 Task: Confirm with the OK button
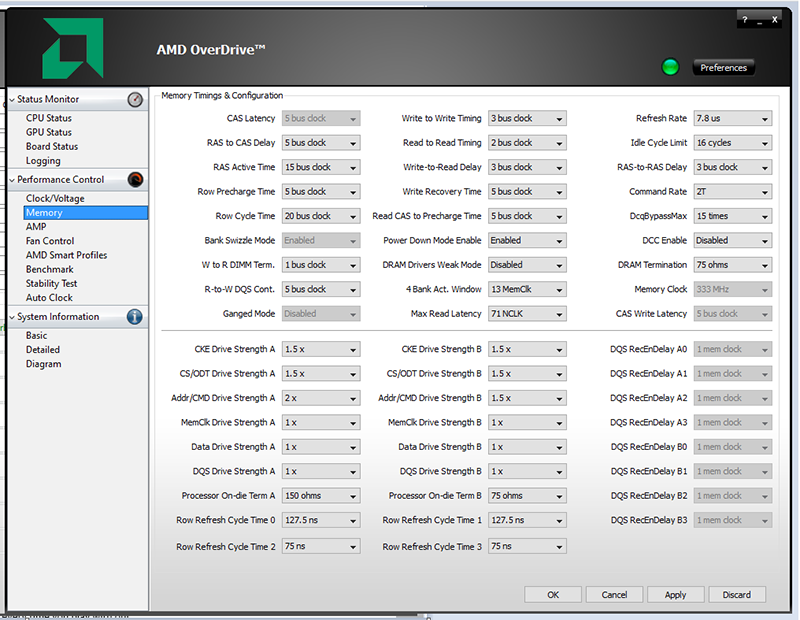553,595
